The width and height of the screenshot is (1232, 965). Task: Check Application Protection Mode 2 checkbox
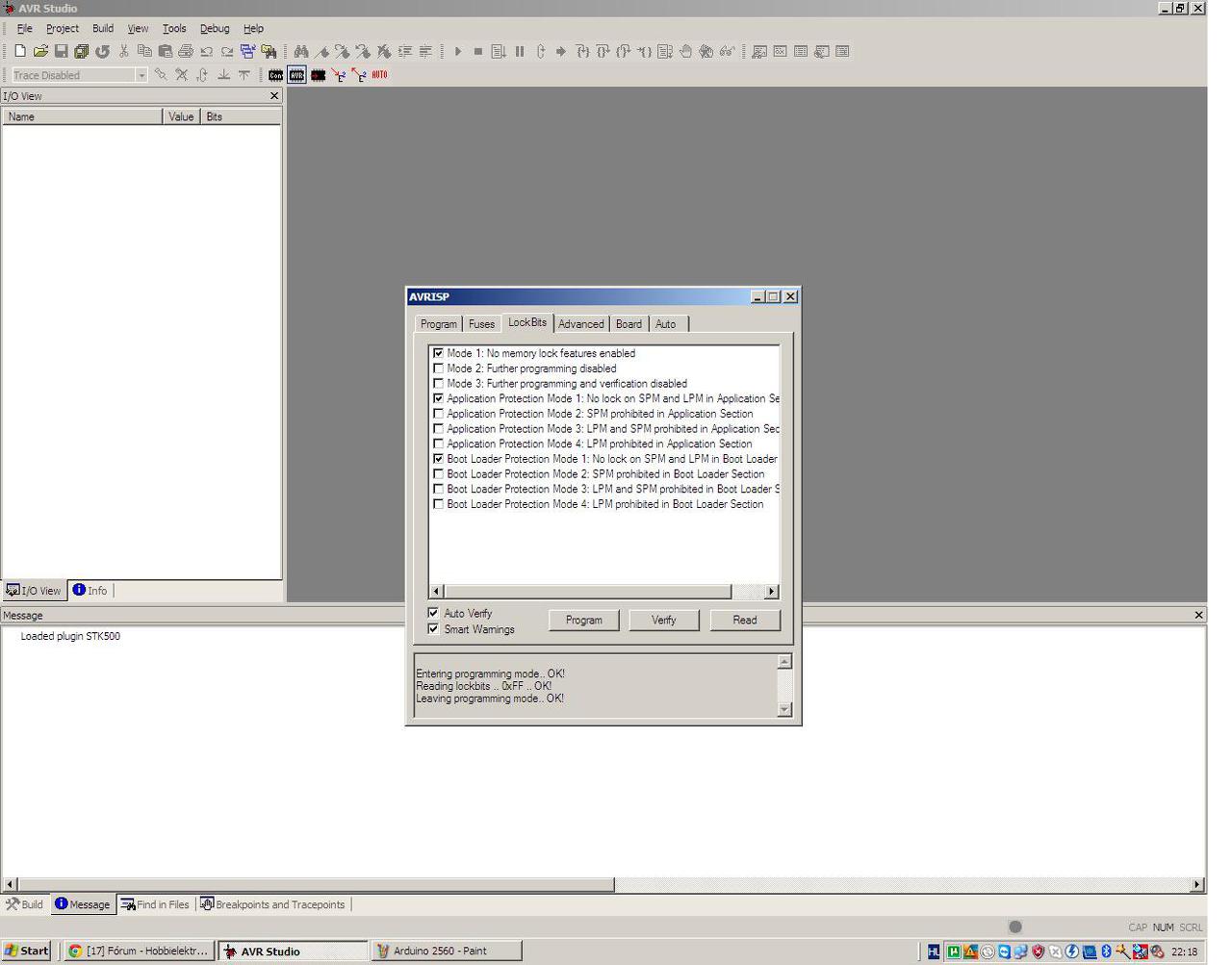click(439, 414)
